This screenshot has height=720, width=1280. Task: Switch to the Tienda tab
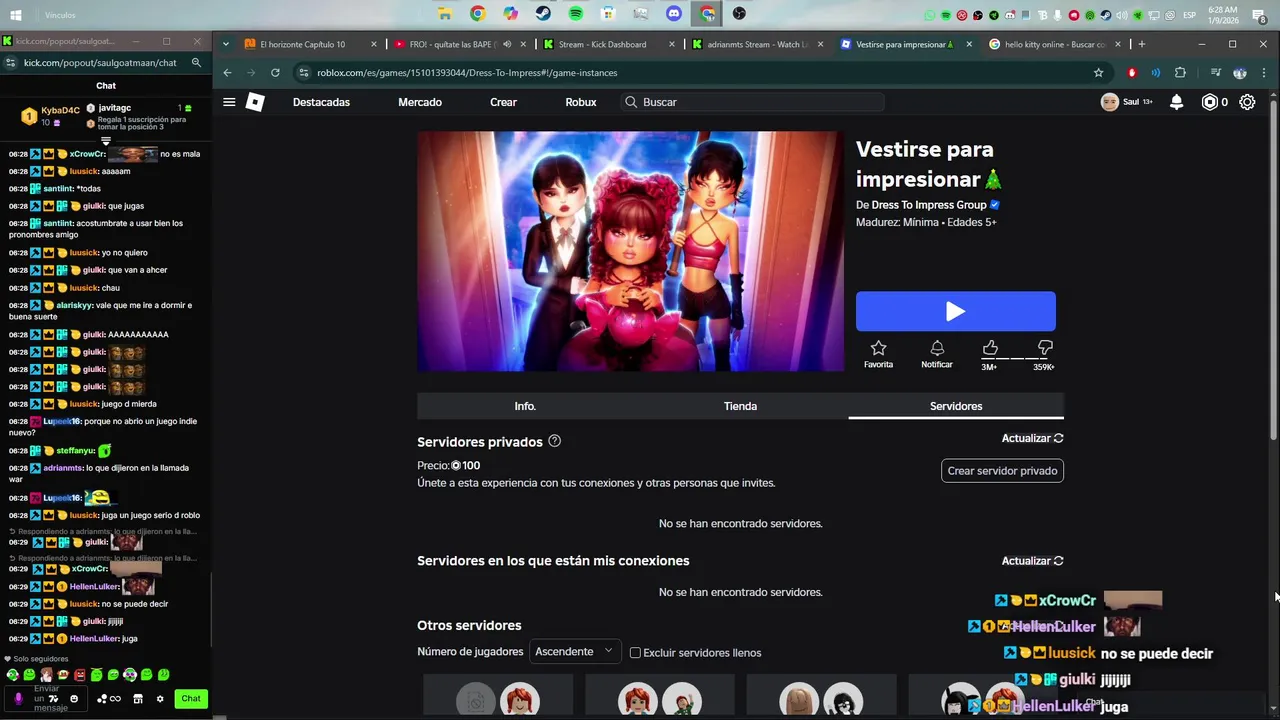pyautogui.click(x=740, y=406)
